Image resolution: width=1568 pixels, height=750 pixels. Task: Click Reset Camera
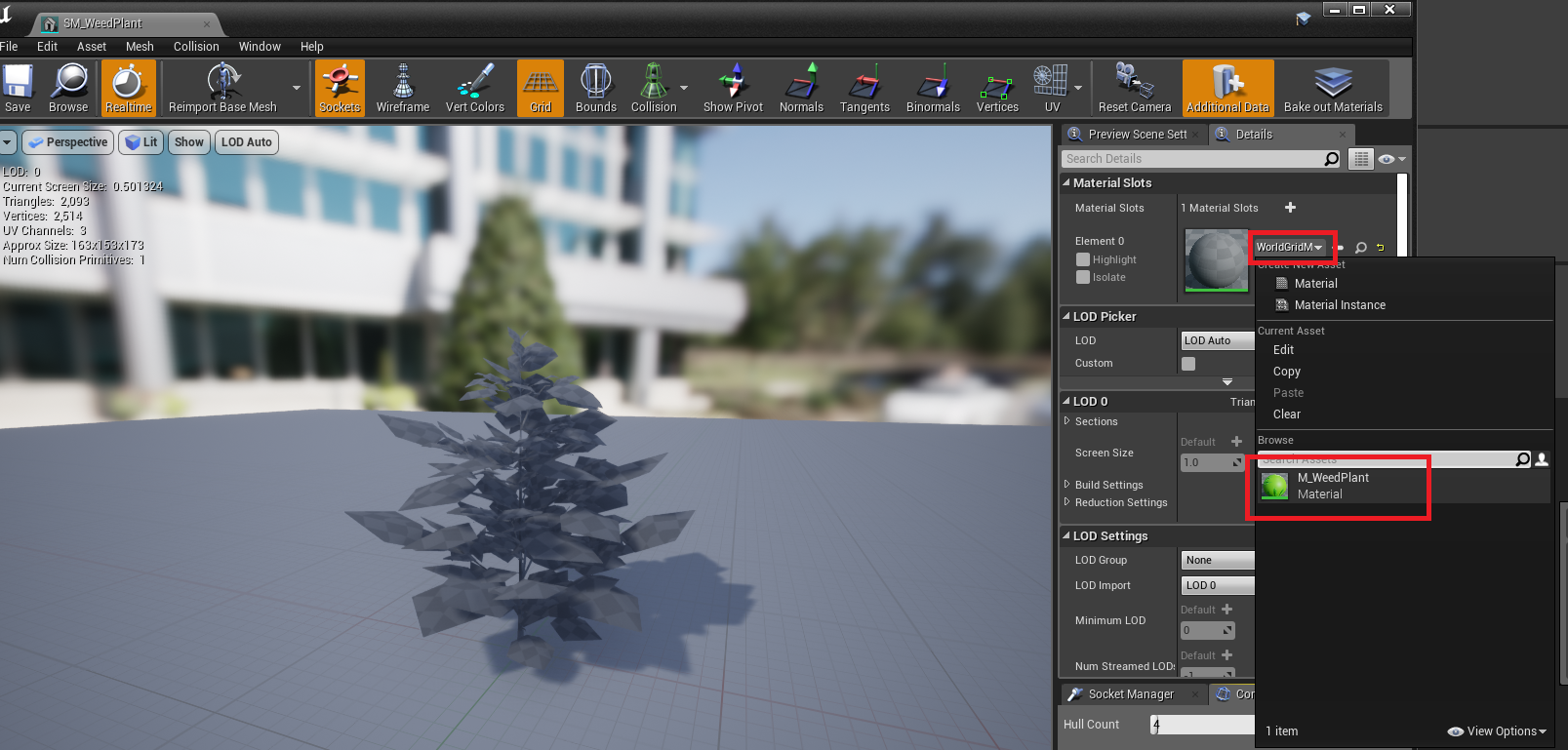1135,88
